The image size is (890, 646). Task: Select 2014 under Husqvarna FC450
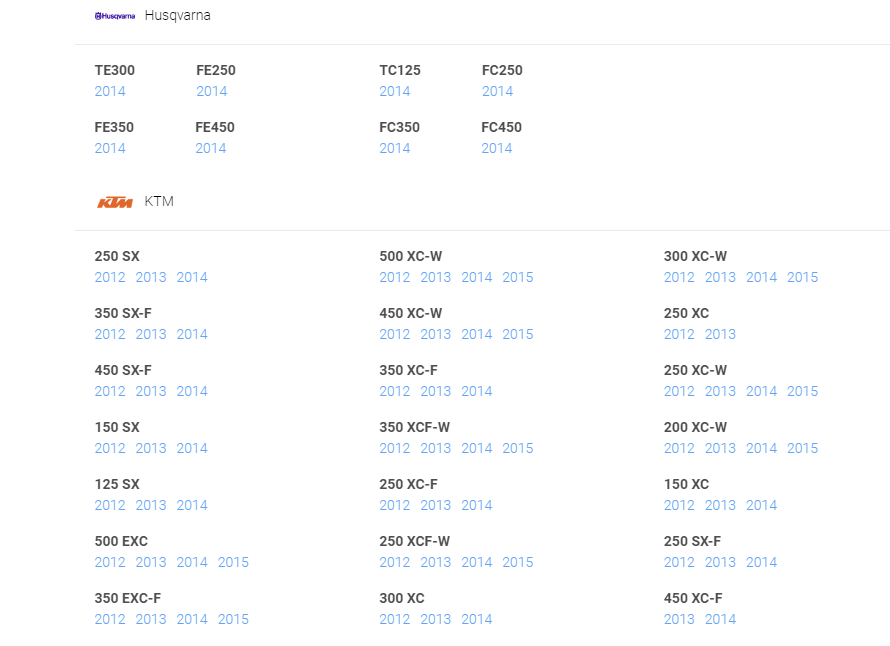496,148
